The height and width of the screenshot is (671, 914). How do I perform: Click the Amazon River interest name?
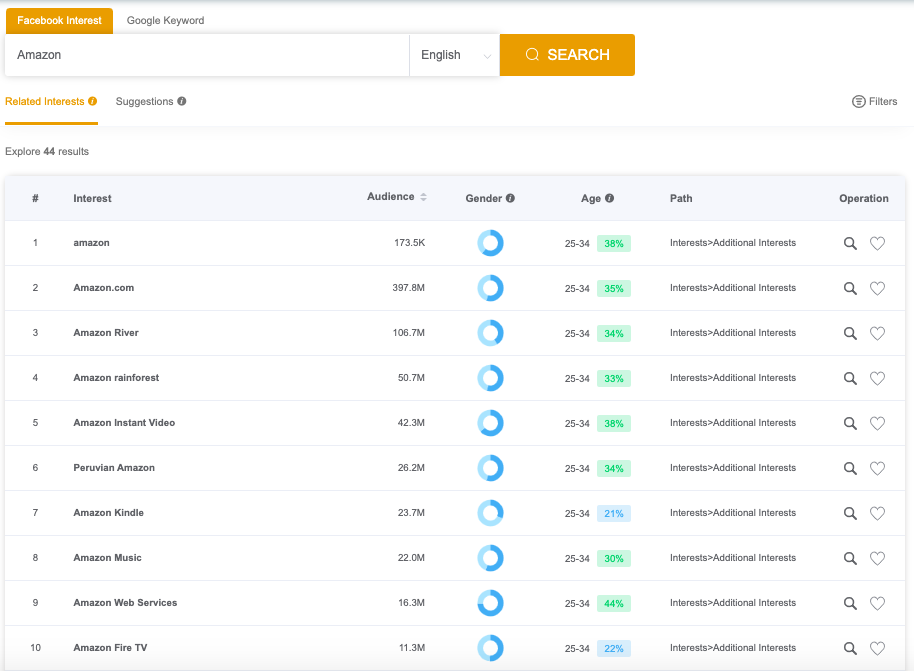click(x=106, y=333)
